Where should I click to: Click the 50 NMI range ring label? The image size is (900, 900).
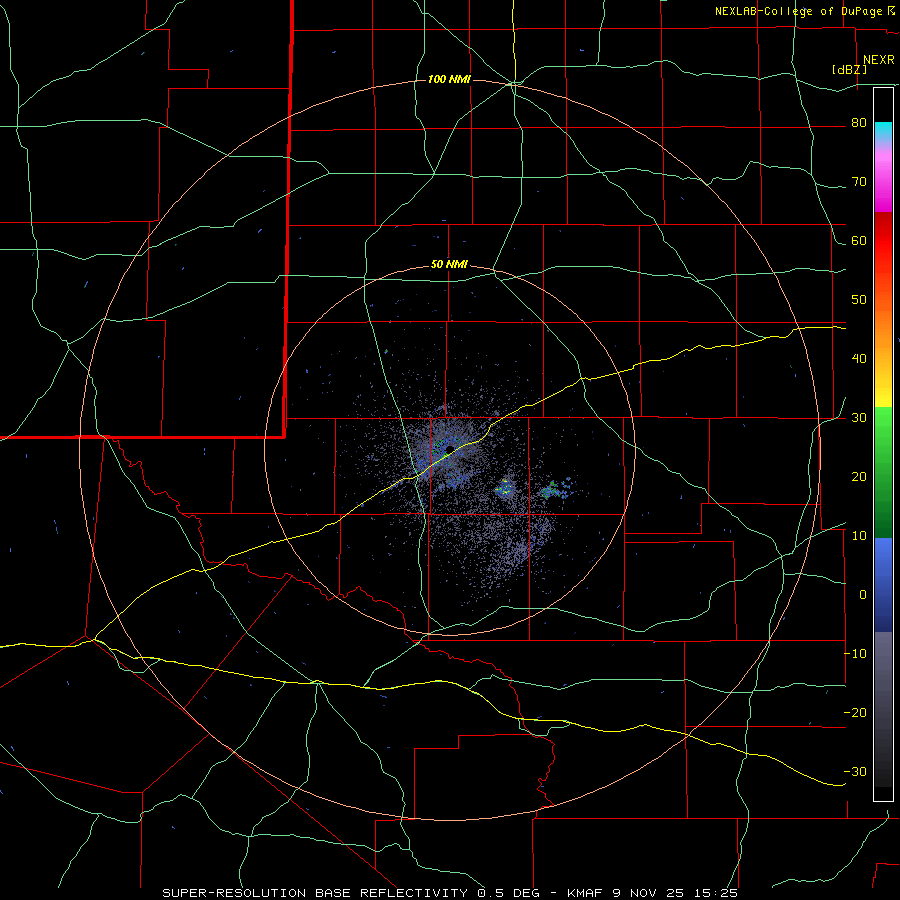(x=449, y=265)
